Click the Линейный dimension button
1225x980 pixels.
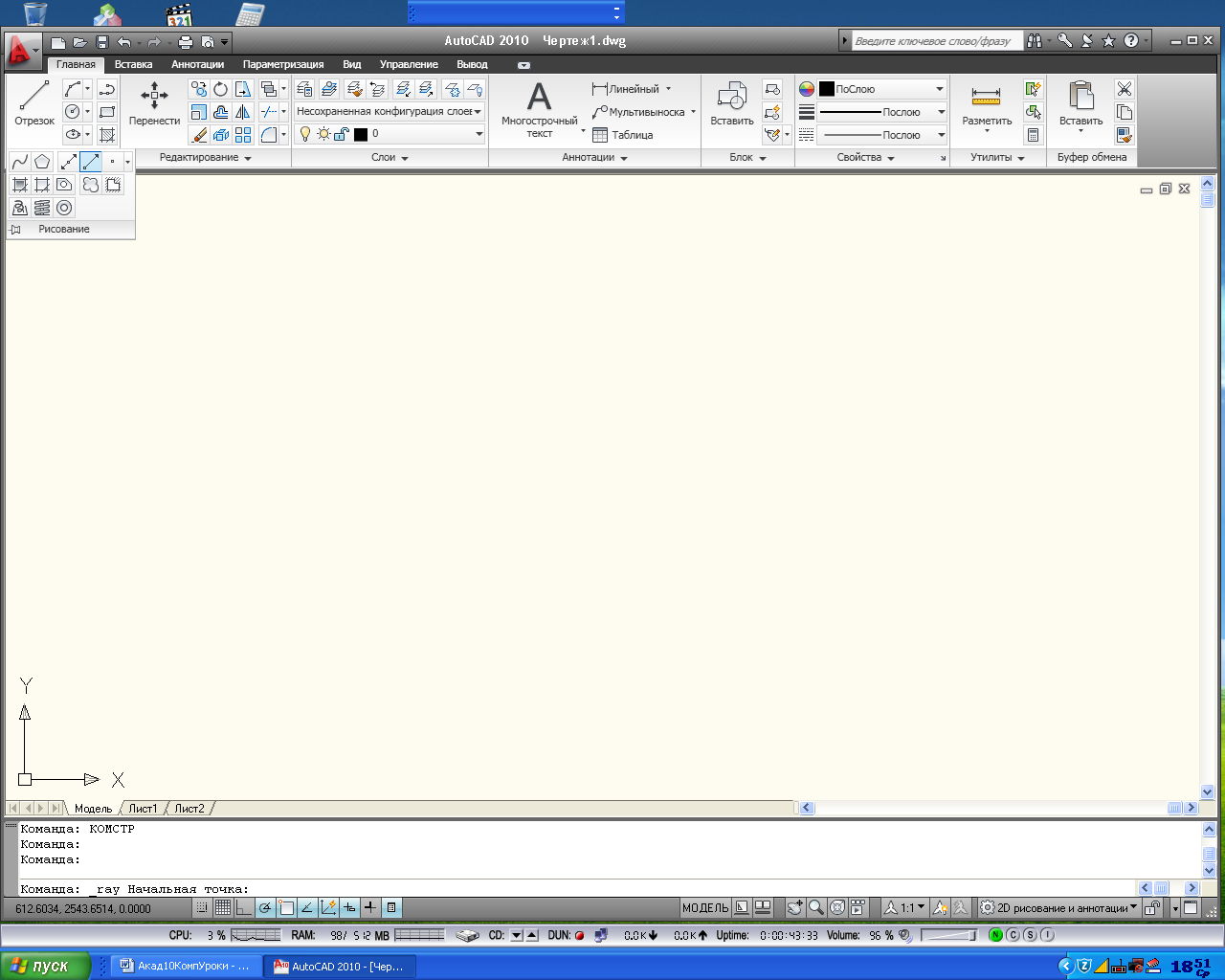tap(632, 89)
